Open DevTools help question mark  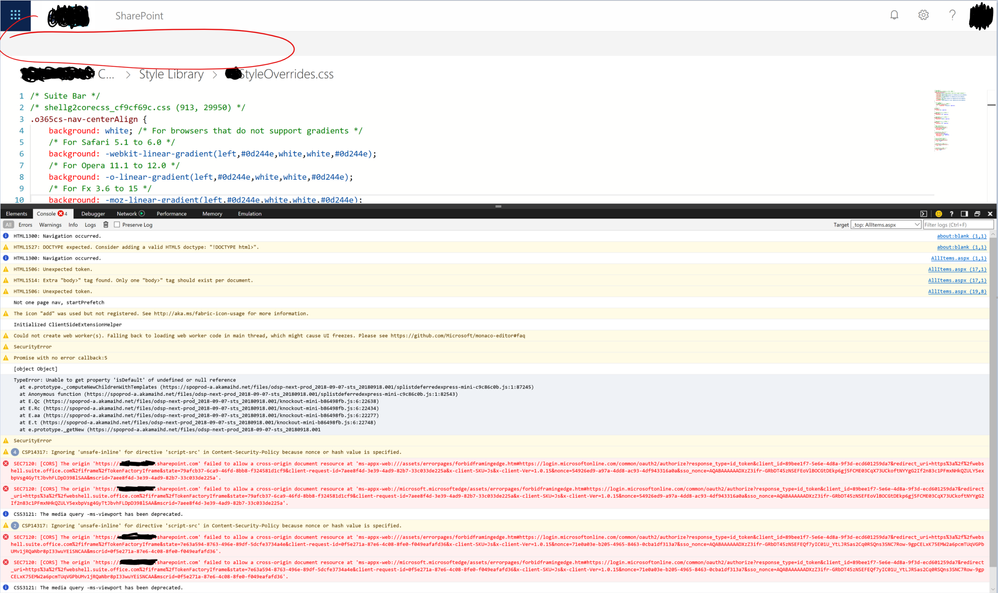click(x=952, y=214)
